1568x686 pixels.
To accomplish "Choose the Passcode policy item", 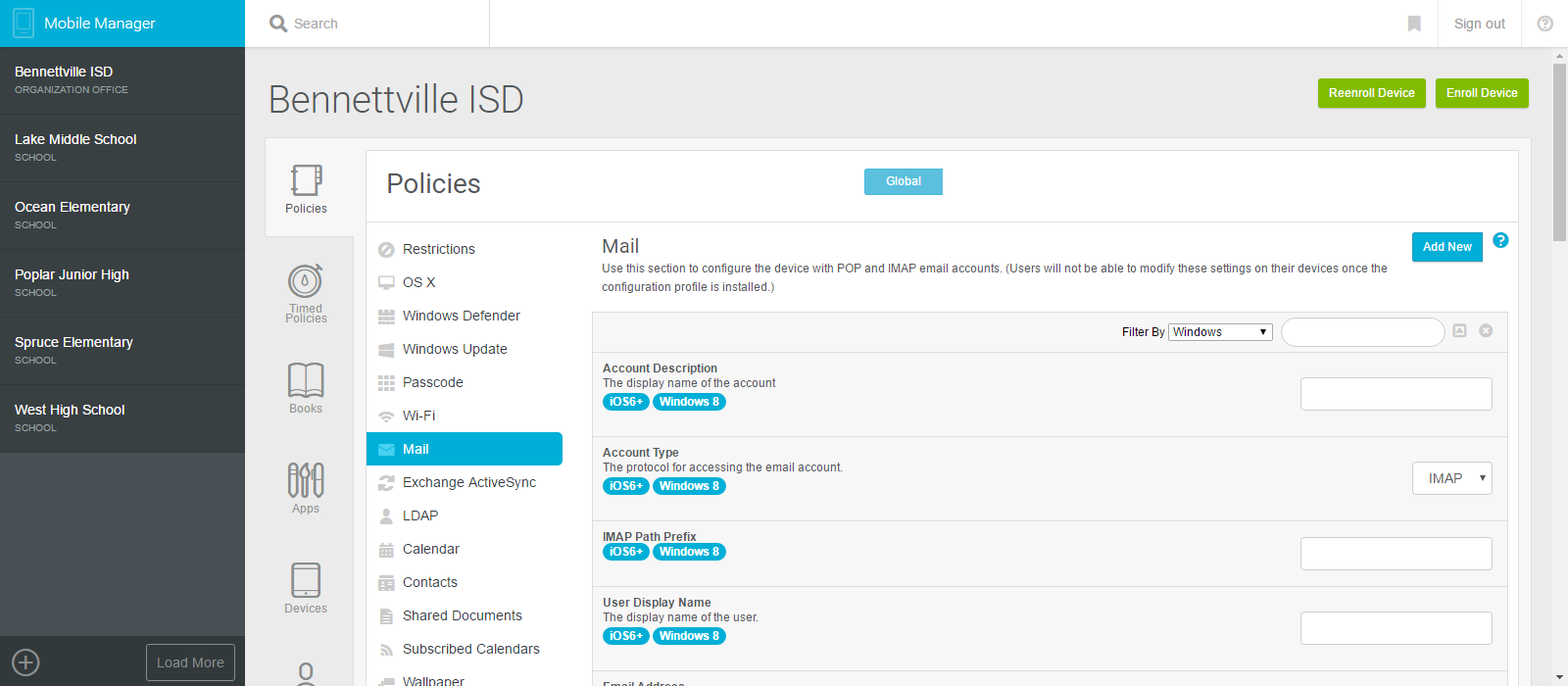I will (x=432, y=382).
